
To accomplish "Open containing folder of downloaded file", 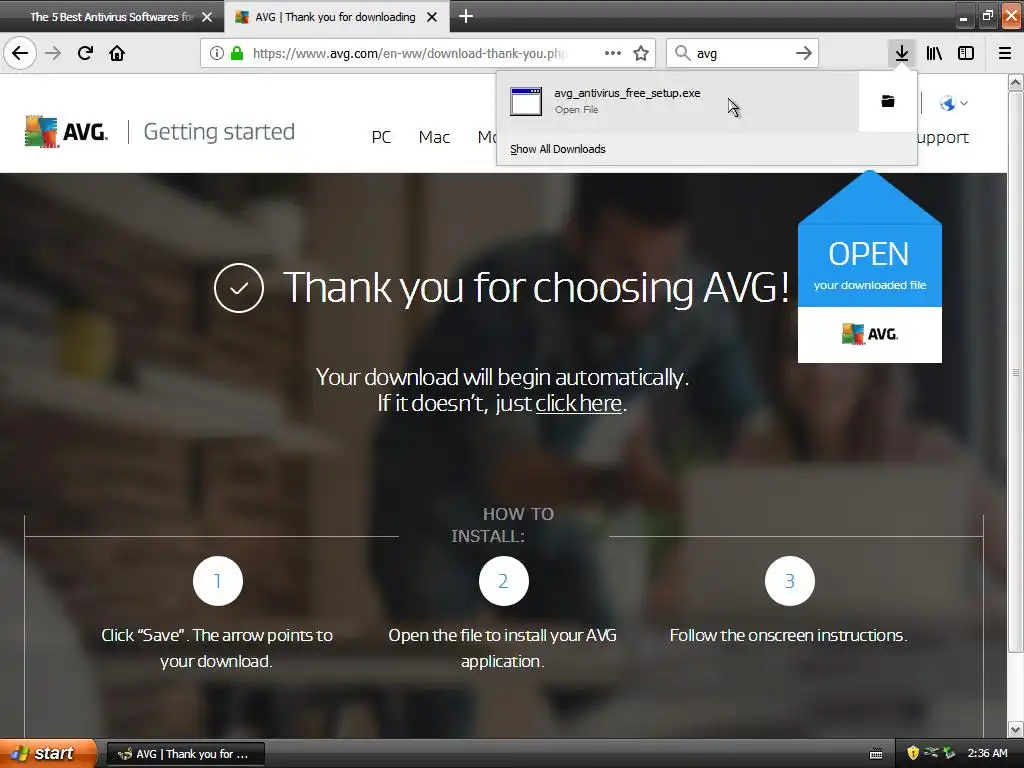I will (888, 101).
